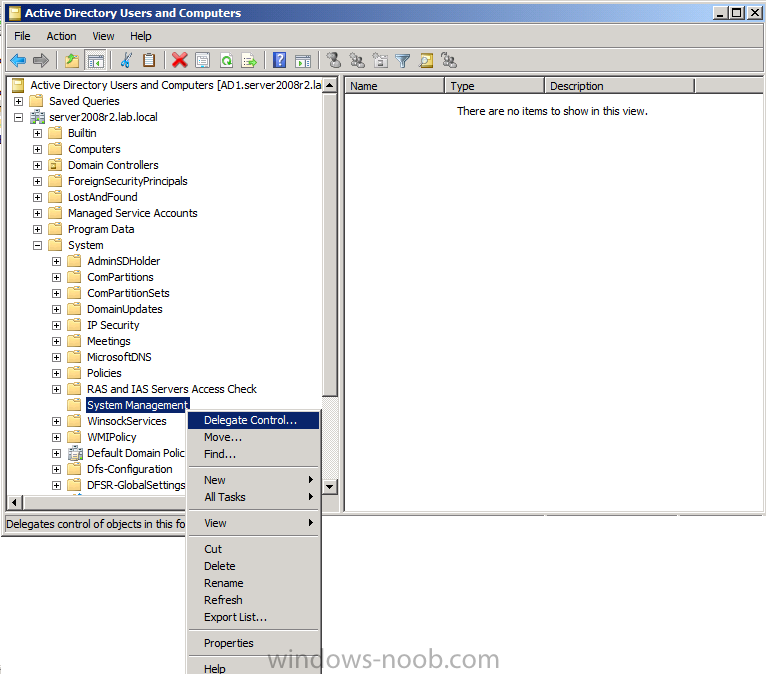Sort by the Description column header
The height and width of the screenshot is (674, 766).
pos(619,86)
